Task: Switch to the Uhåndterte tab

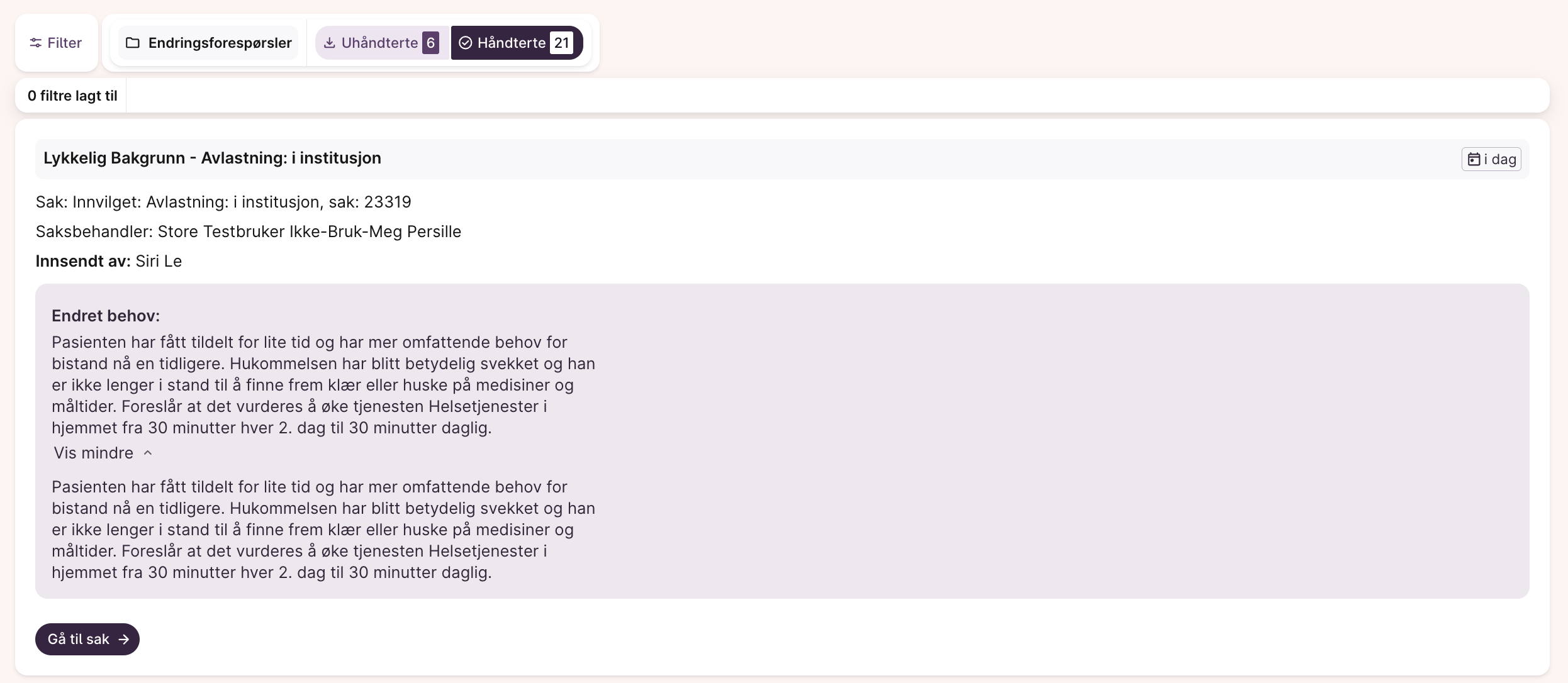Action: (x=379, y=43)
